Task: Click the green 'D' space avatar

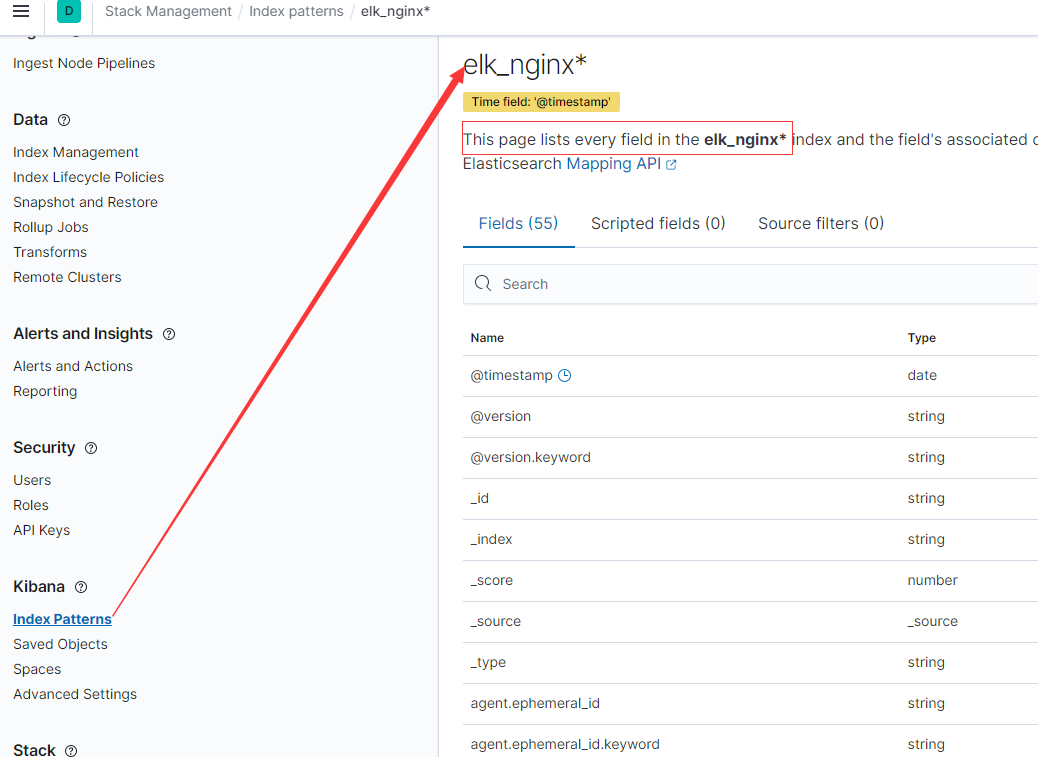Action: tap(68, 11)
